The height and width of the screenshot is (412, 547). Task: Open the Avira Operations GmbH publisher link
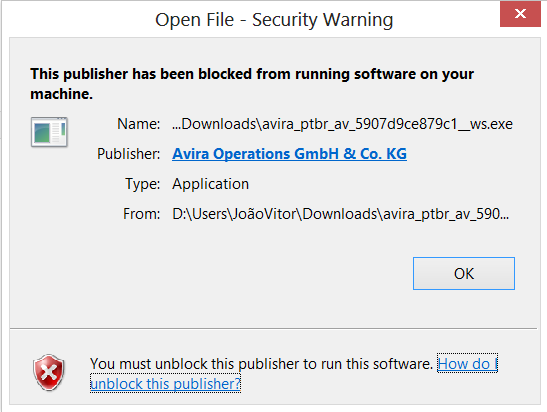tap(289, 154)
